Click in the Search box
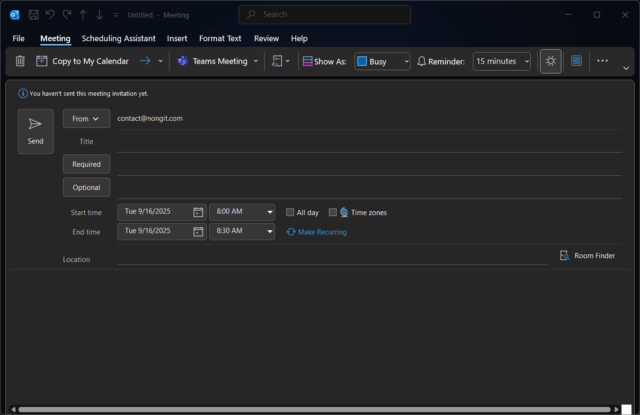 point(324,15)
